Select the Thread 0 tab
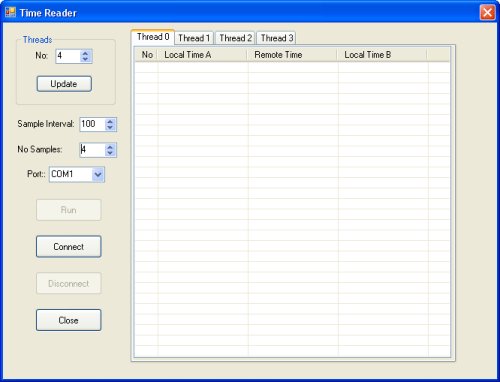 click(x=153, y=37)
